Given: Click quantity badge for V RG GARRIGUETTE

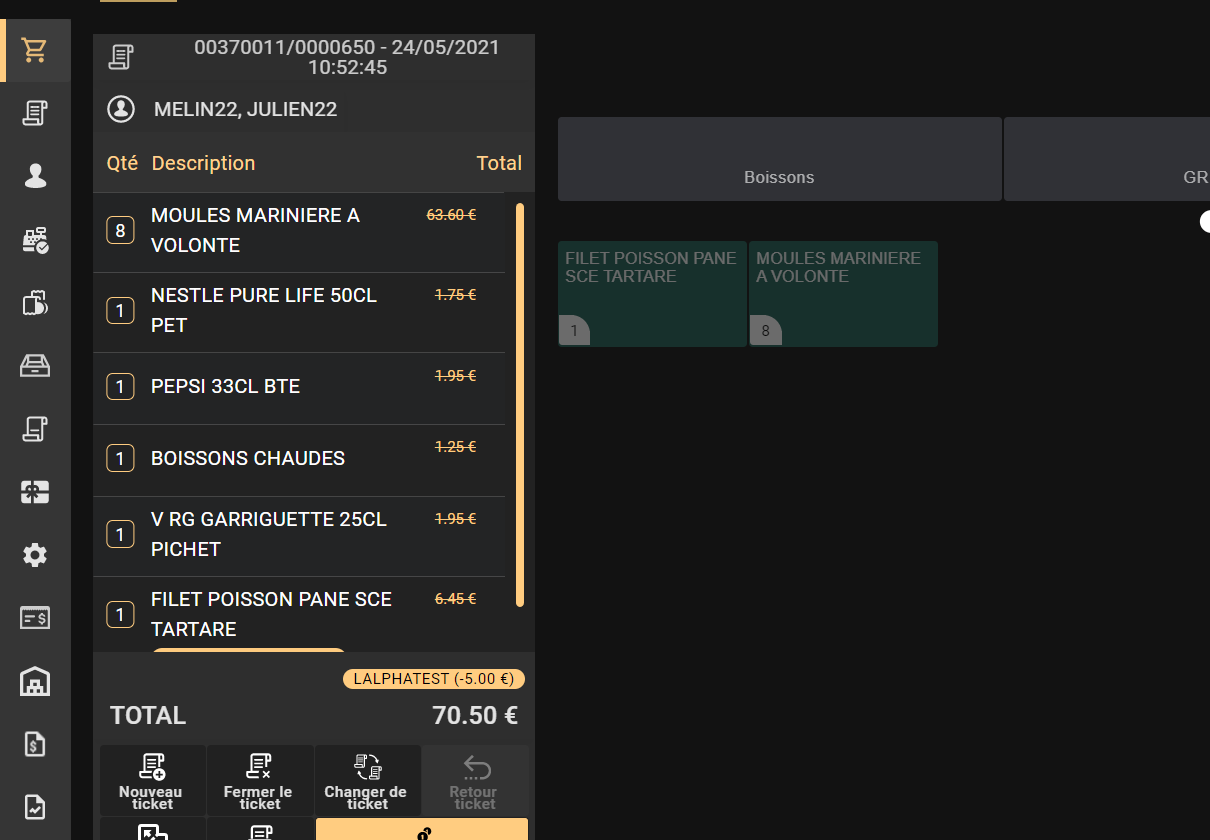Looking at the screenshot, I should click(120, 534).
